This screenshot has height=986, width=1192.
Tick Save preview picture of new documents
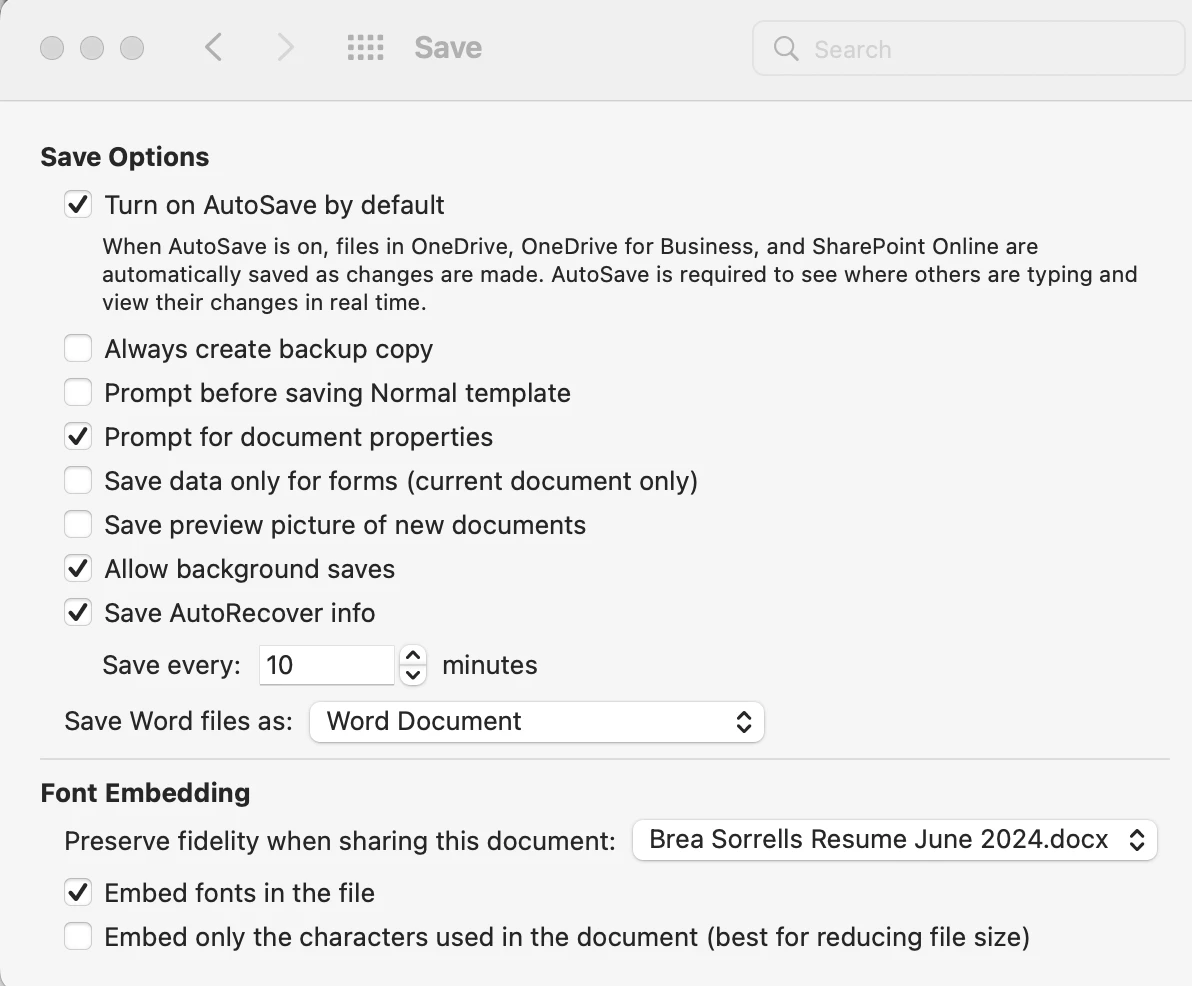[78, 525]
